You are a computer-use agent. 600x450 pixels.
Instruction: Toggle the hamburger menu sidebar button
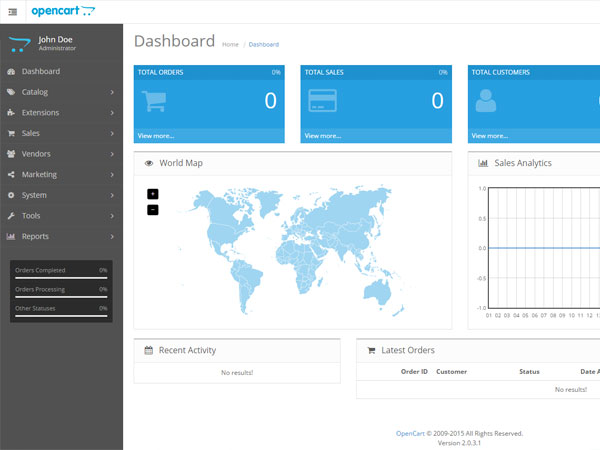pos(12,12)
